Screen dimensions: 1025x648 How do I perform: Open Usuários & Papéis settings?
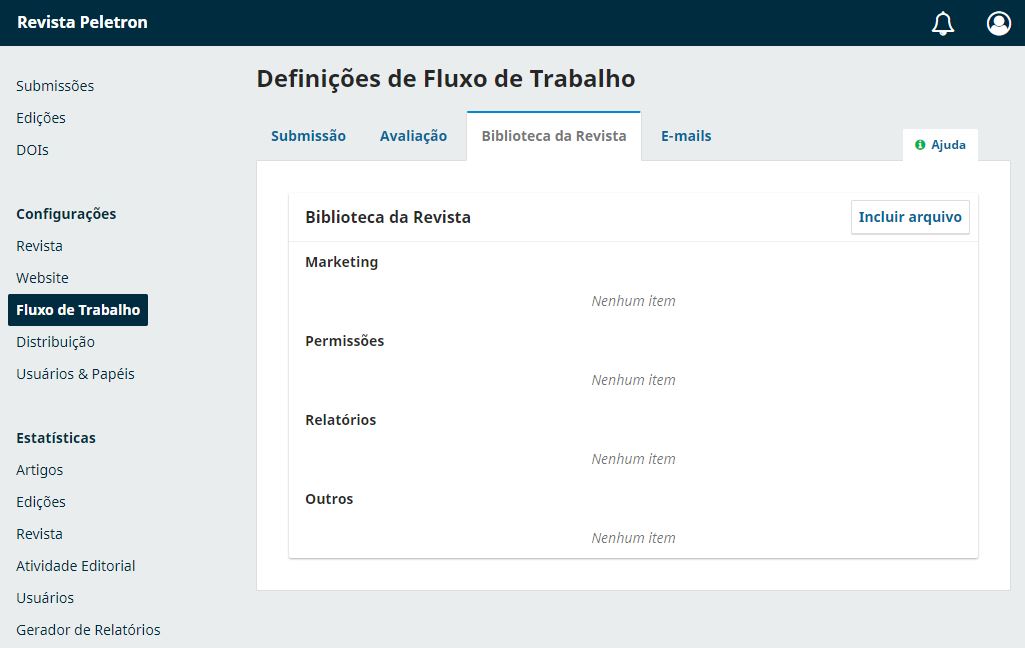tap(74, 373)
